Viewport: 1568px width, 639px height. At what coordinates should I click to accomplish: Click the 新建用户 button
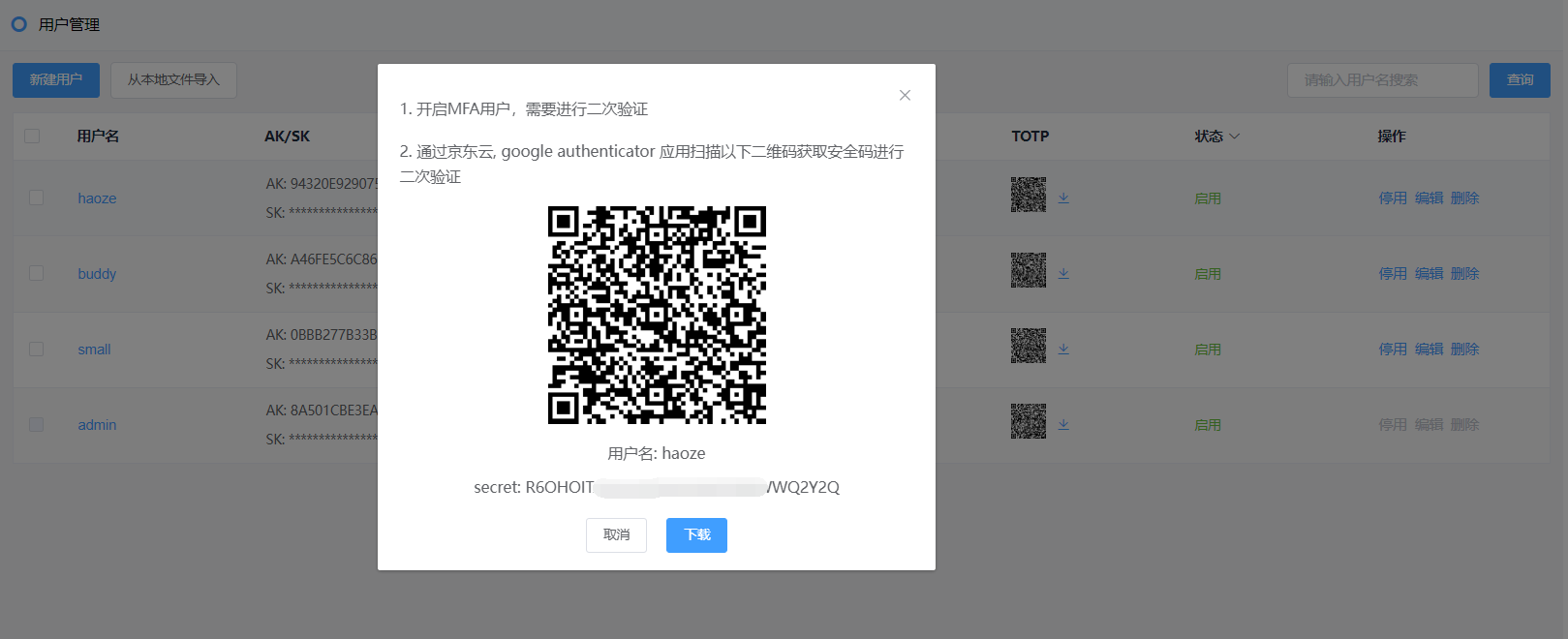(x=56, y=79)
